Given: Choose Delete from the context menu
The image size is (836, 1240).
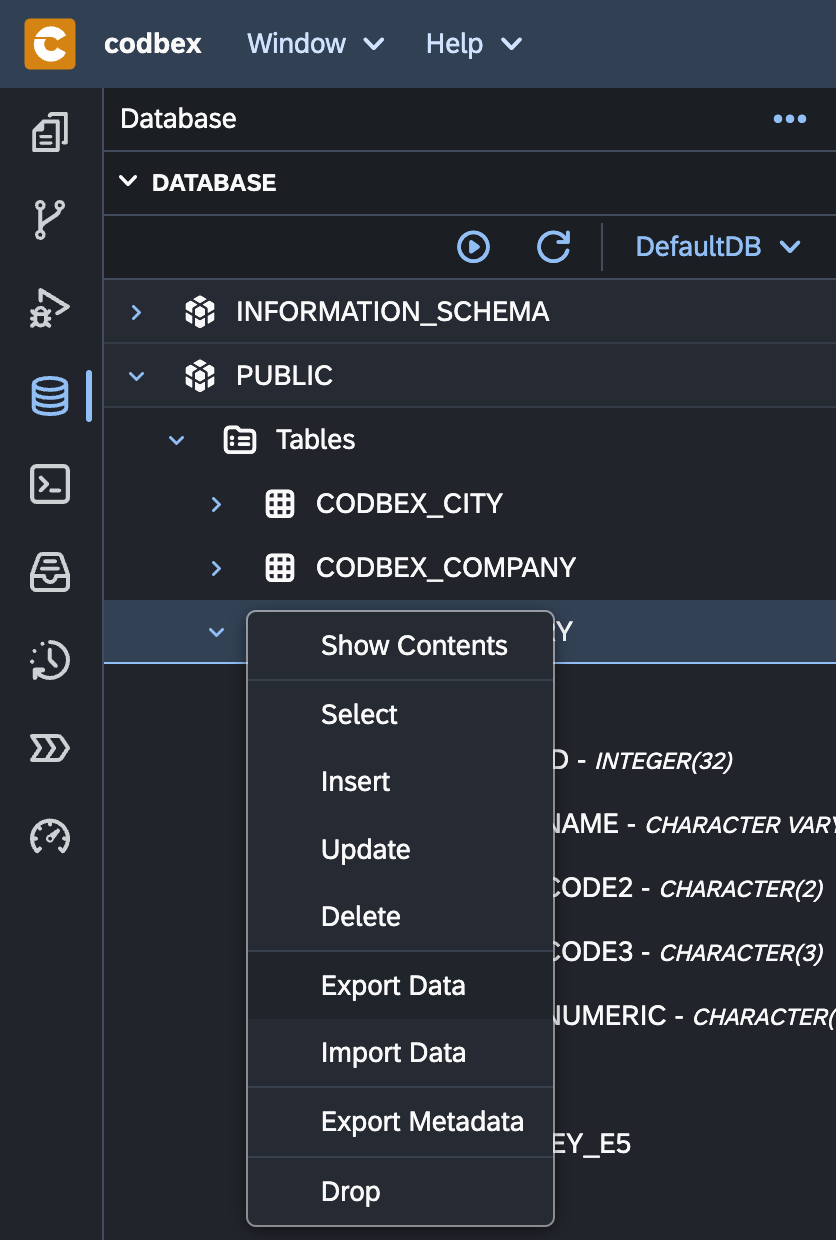Looking at the screenshot, I should pos(400,917).
